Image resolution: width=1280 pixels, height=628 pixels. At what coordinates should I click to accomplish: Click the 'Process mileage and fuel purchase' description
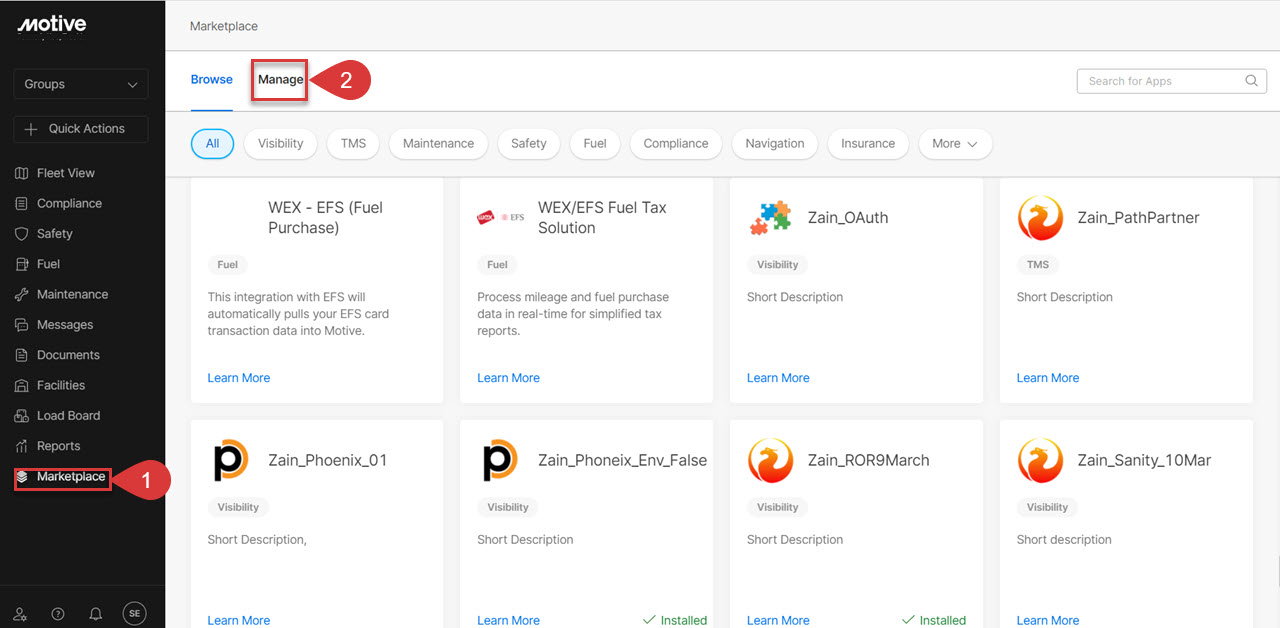pyautogui.click(x=573, y=314)
